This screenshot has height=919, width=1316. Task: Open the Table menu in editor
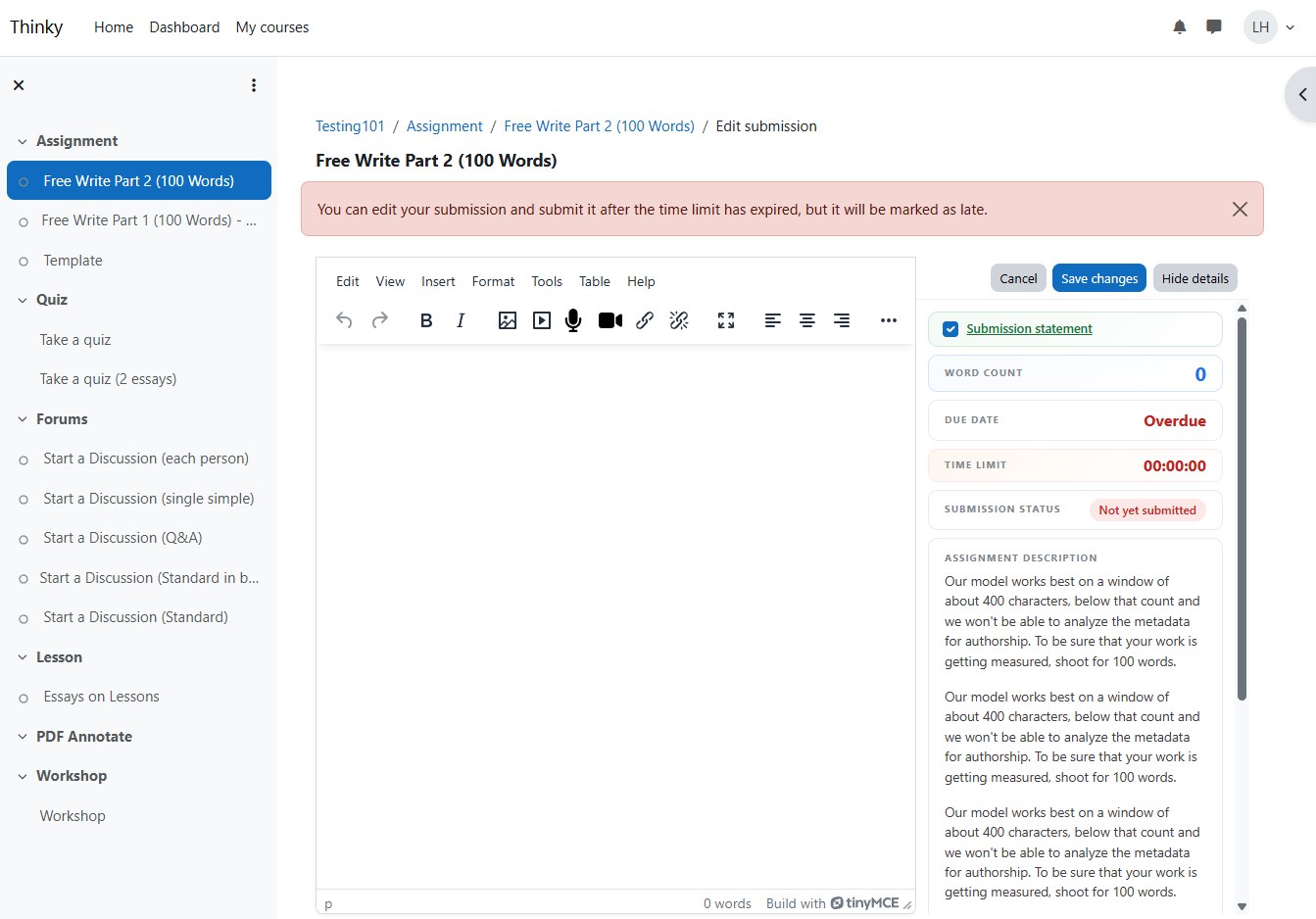595,281
